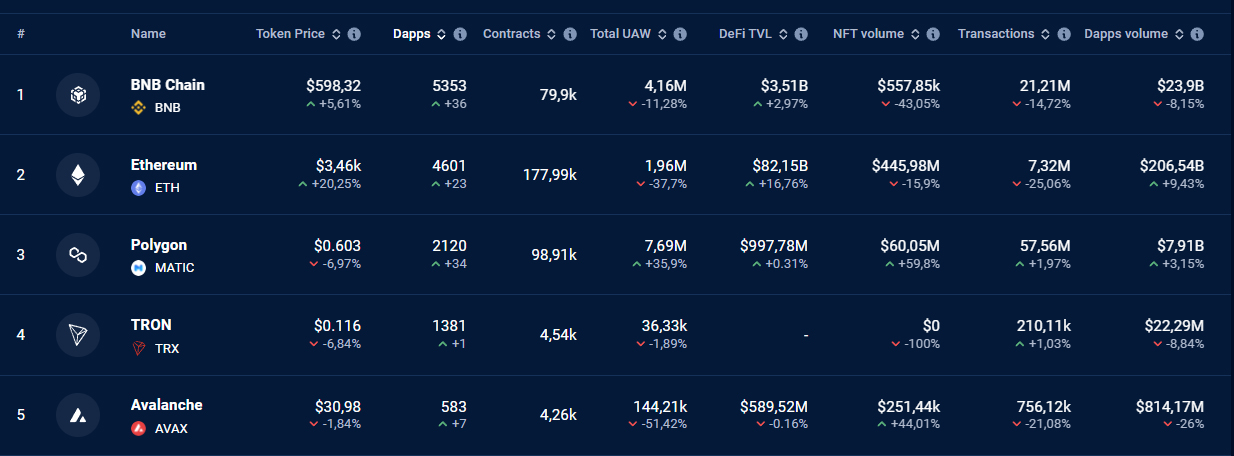The width and height of the screenshot is (1234, 456).
Task: Click the $557,85k NFT volume value
Action: [x=908, y=86]
